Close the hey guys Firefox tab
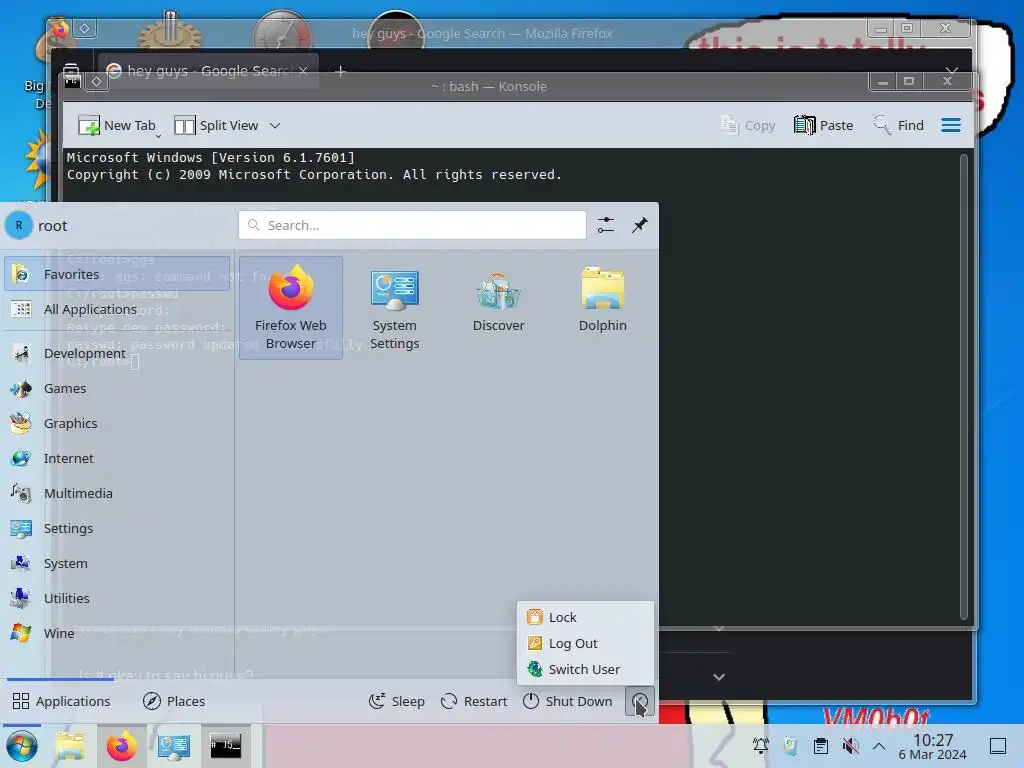This screenshot has width=1024, height=768. point(303,71)
